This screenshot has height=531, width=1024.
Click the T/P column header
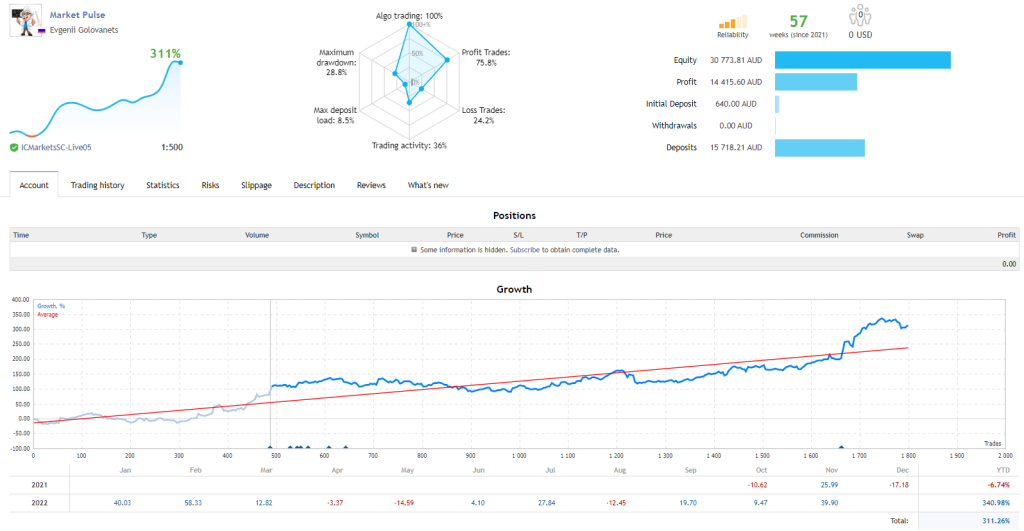coord(581,235)
